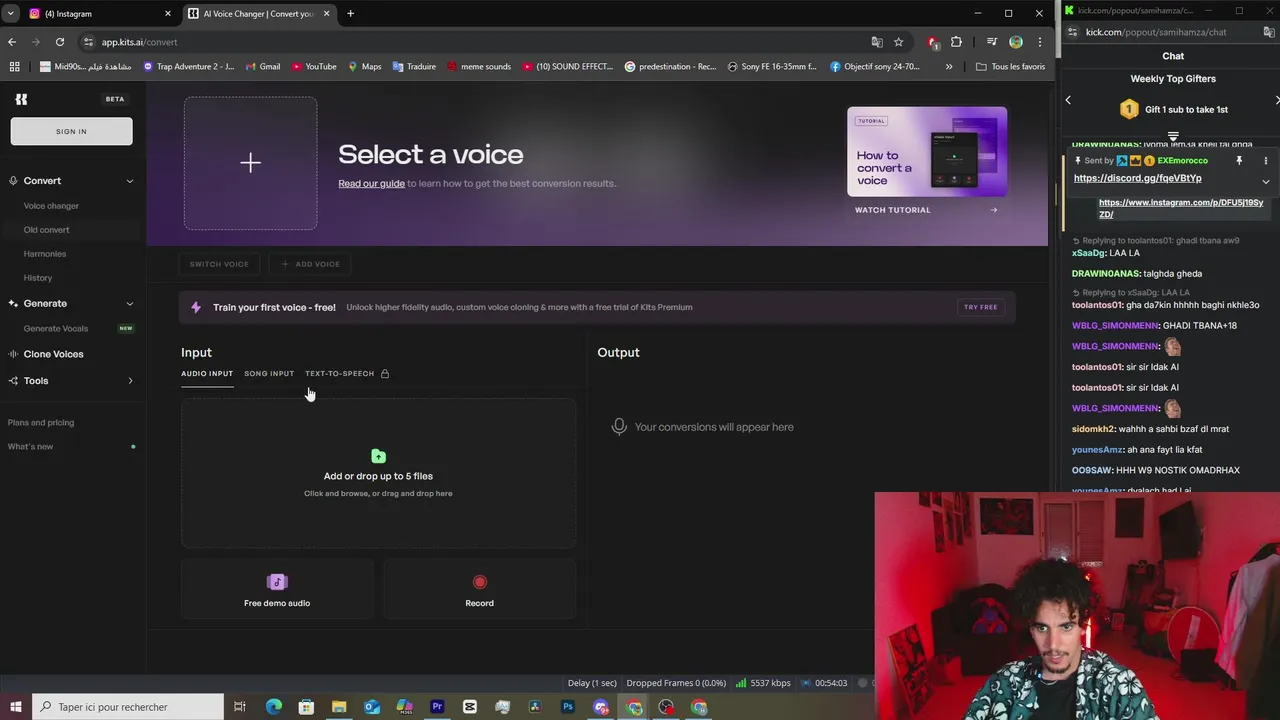
Task: Open the Instagram post link in chat
Action: (x=1181, y=208)
